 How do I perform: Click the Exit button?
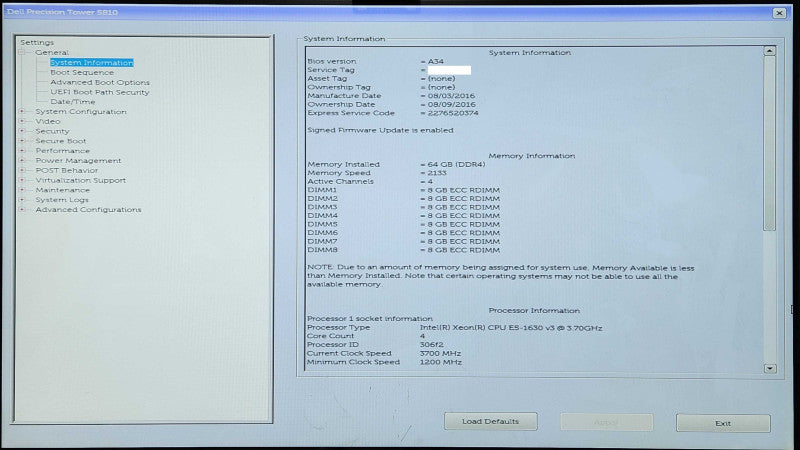click(723, 423)
